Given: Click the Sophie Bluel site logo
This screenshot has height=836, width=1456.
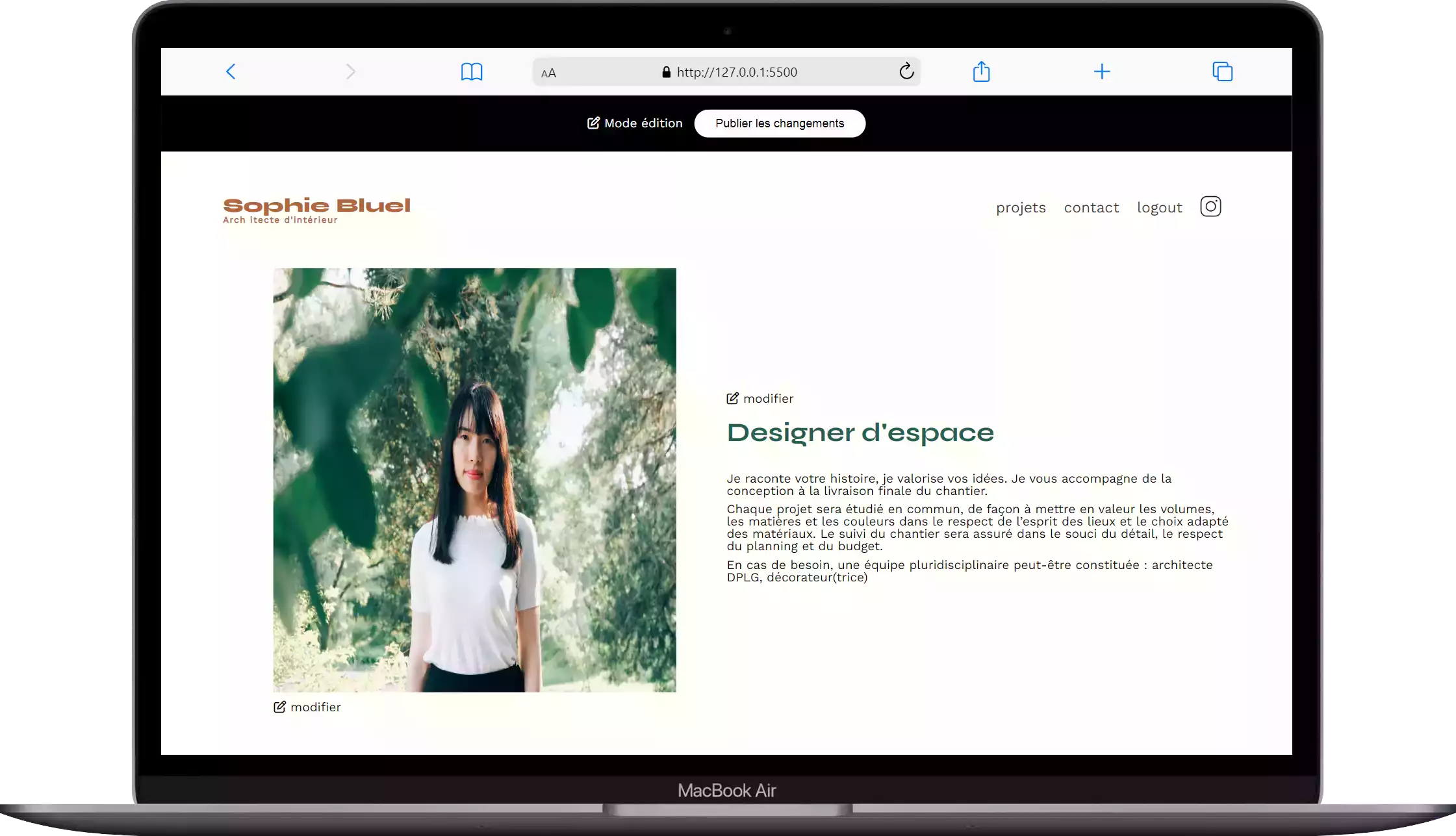Looking at the screenshot, I should pos(316,205).
